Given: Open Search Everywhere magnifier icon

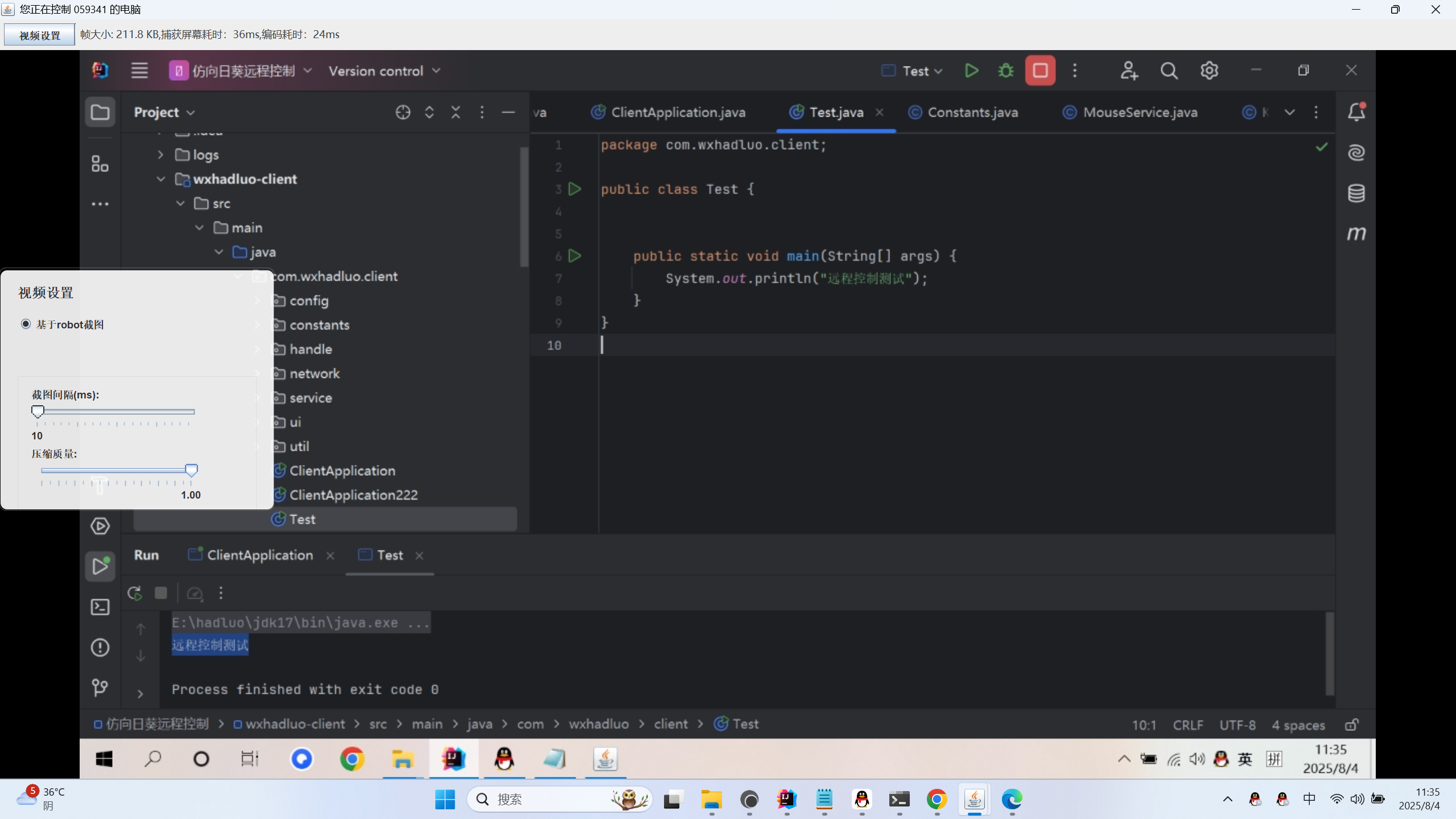Looking at the screenshot, I should pos(1169,71).
